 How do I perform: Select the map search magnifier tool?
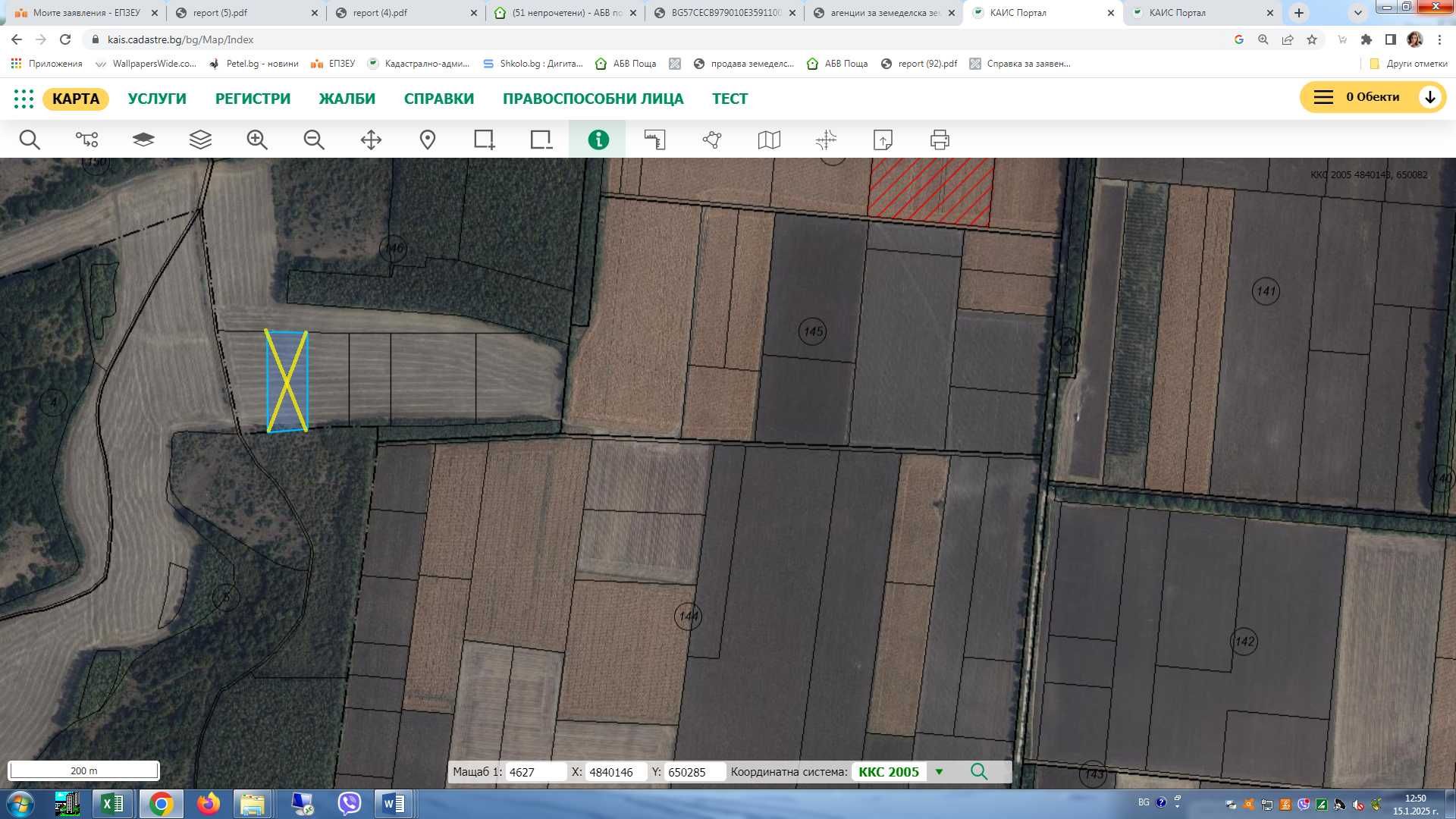coord(30,140)
